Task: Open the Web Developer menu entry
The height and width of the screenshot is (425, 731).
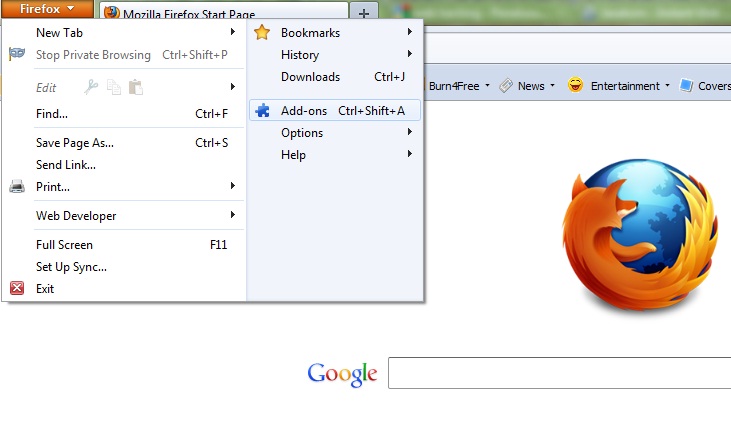Action: [124, 216]
